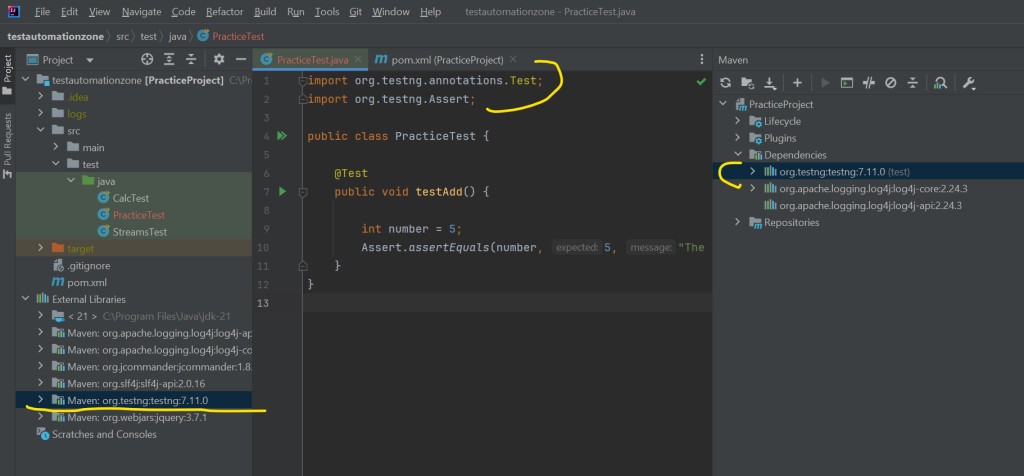Add Maven project with plus icon
Image resolution: width=1024 pixels, height=476 pixels.
pos(797,83)
